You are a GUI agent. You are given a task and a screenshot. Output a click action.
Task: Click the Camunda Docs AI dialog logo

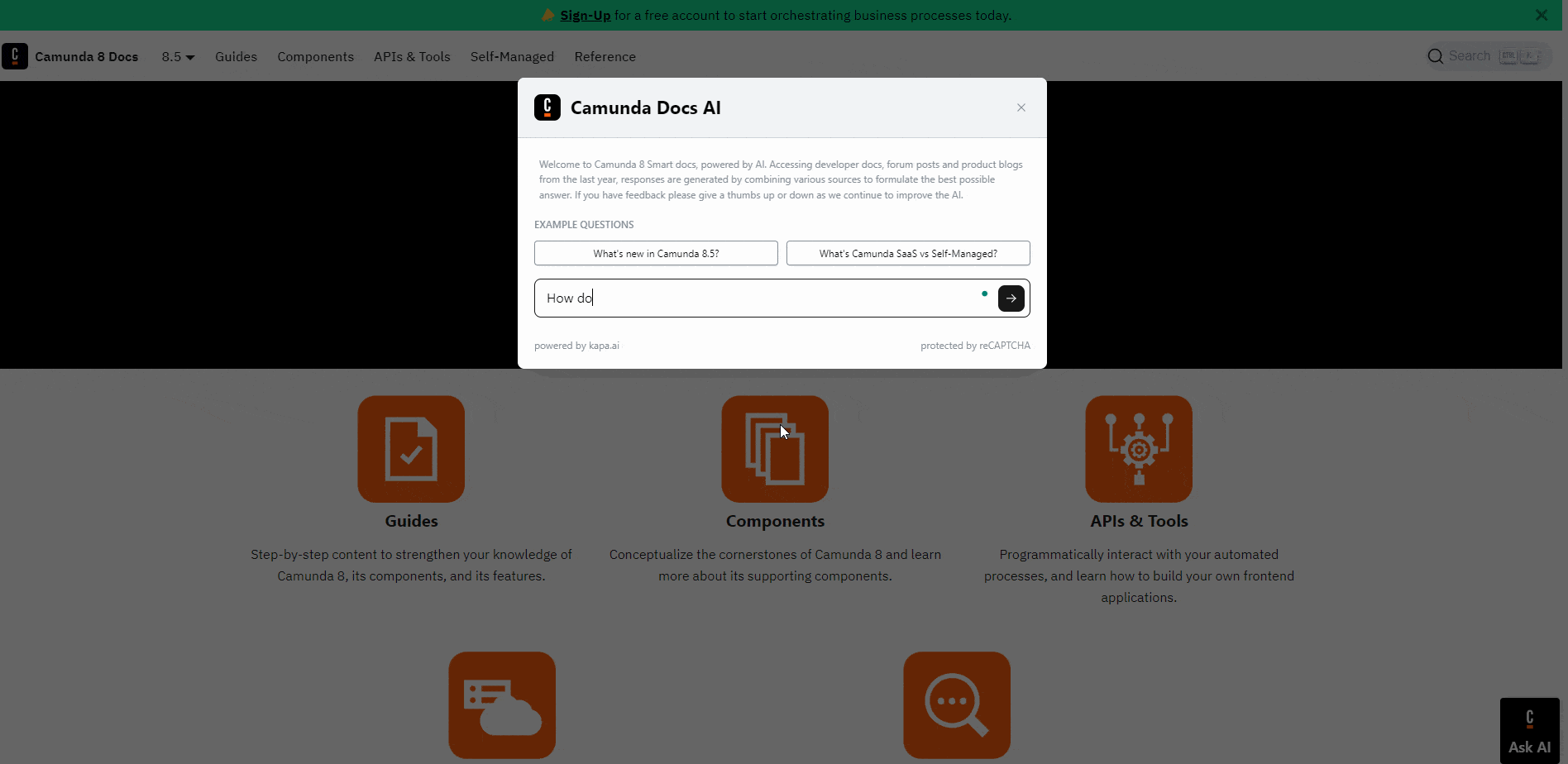547,107
